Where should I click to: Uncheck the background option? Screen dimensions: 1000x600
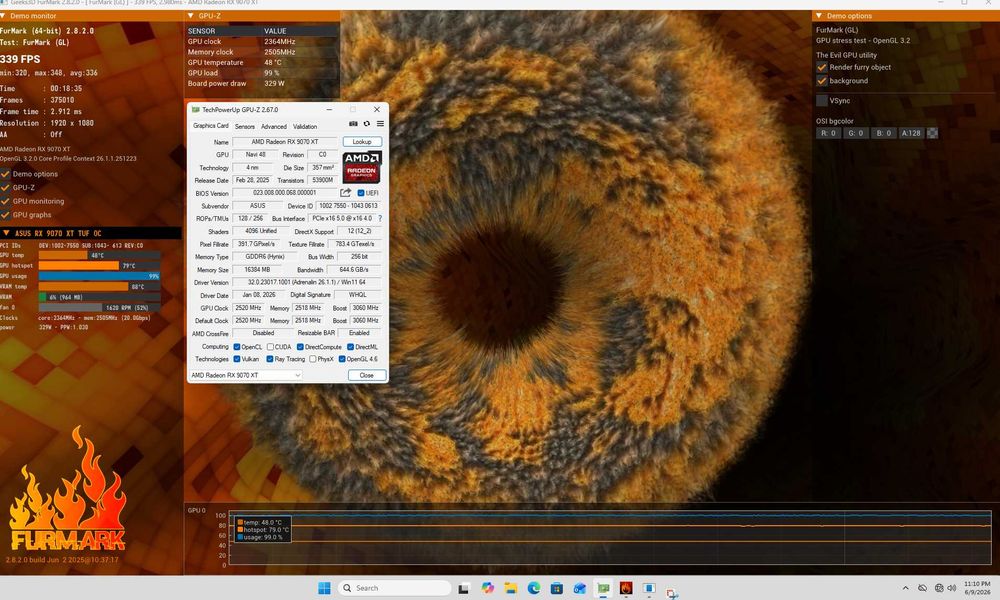pos(821,81)
